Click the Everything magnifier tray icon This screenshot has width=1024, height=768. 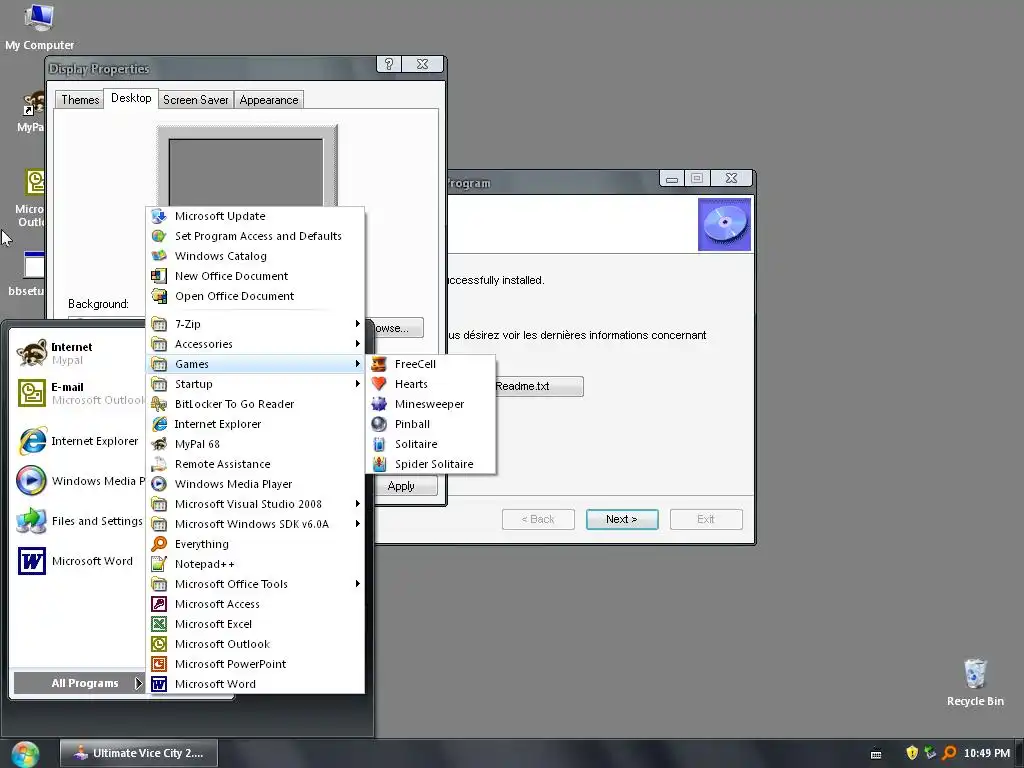click(949, 753)
